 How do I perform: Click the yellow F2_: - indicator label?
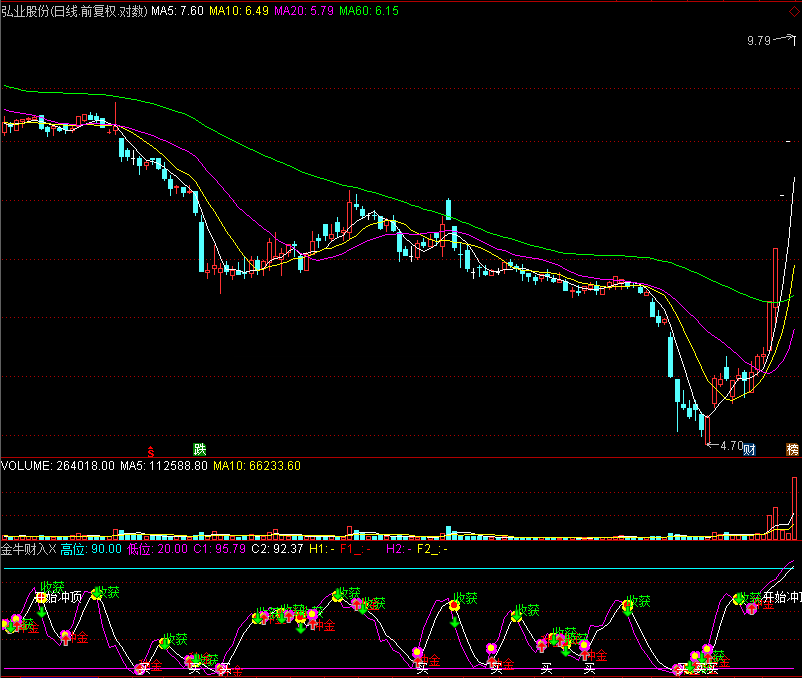(x=432, y=549)
